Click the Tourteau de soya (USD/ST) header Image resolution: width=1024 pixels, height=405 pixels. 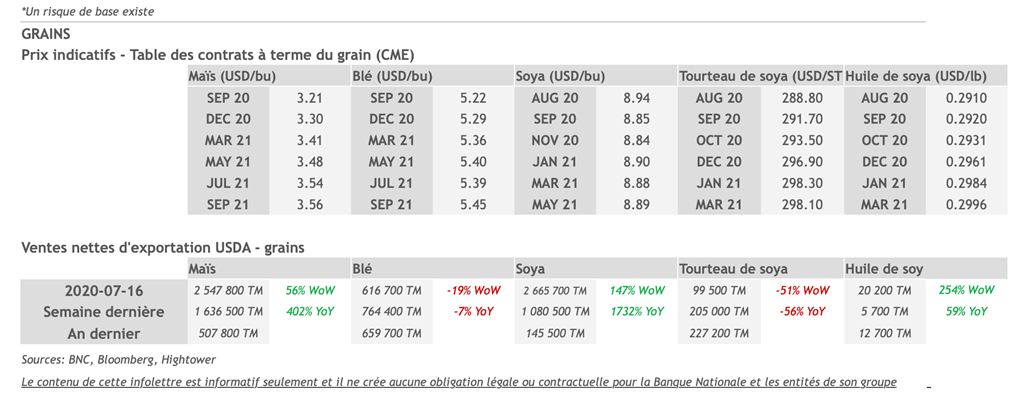[x=760, y=76]
